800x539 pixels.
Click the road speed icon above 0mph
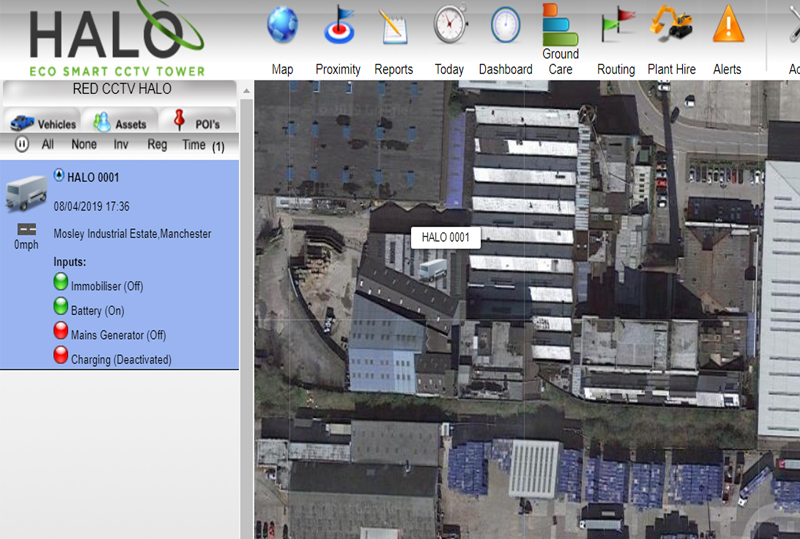point(27,229)
